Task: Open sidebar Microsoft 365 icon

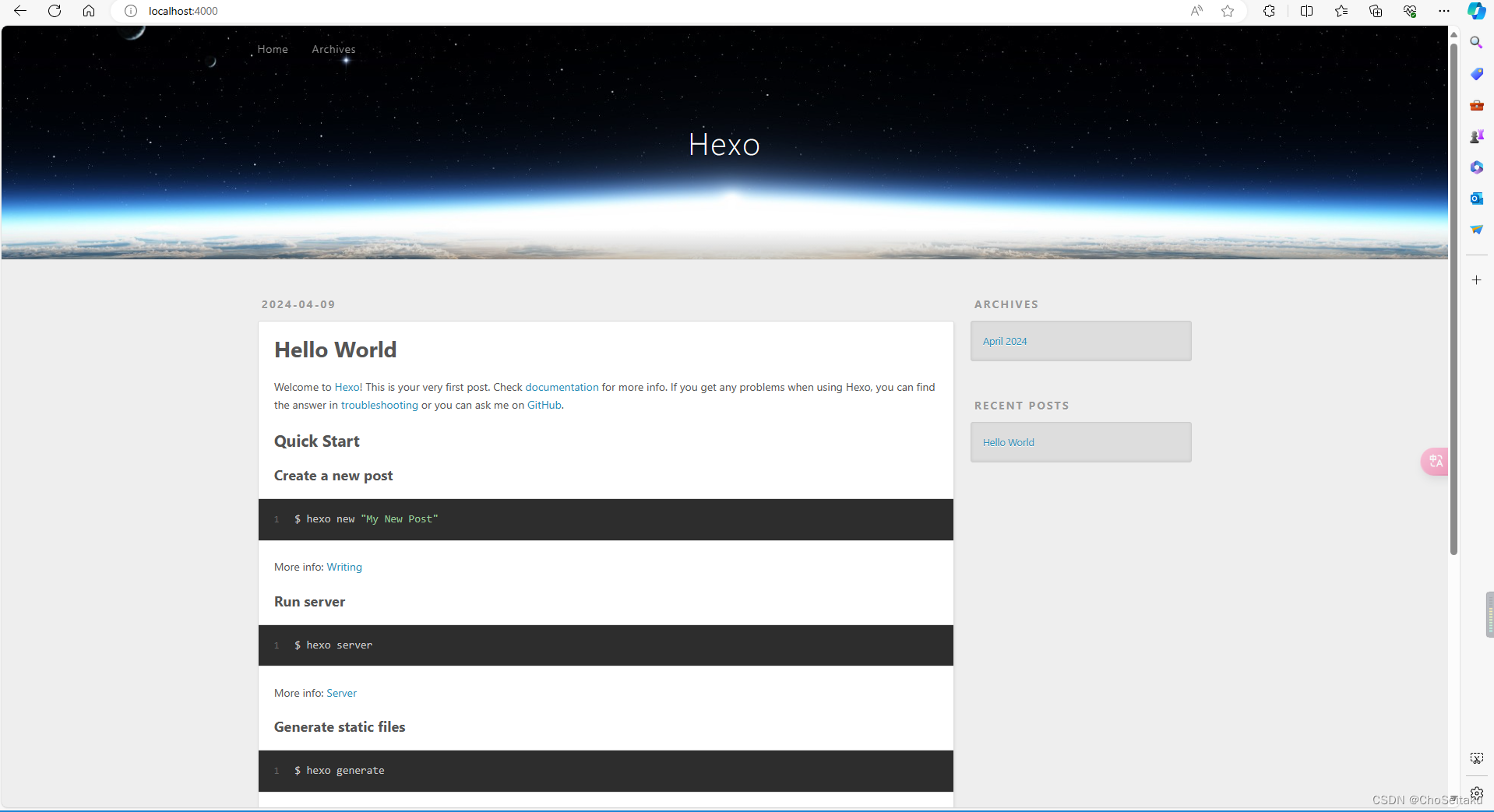Action: point(1476,167)
